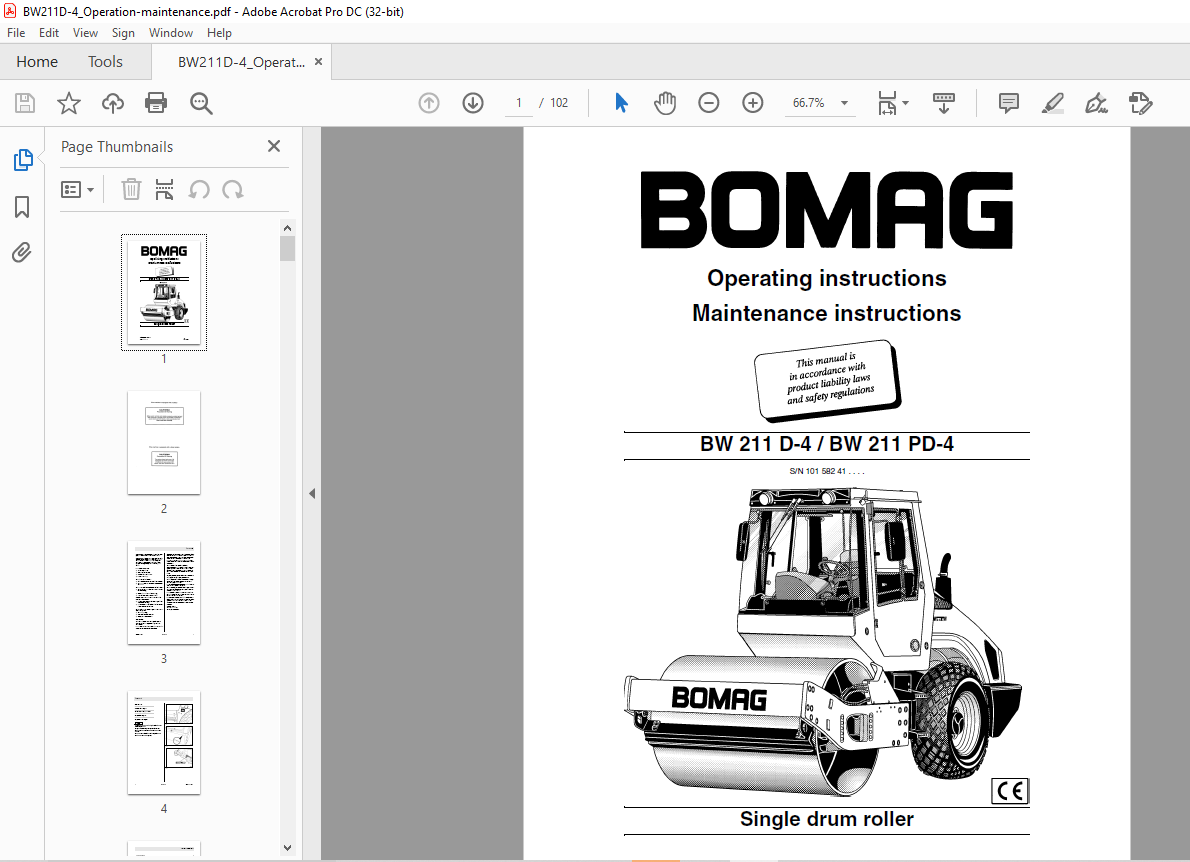
Task: Click the scrolling mode download-style icon
Action: click(x=943, y=102)
